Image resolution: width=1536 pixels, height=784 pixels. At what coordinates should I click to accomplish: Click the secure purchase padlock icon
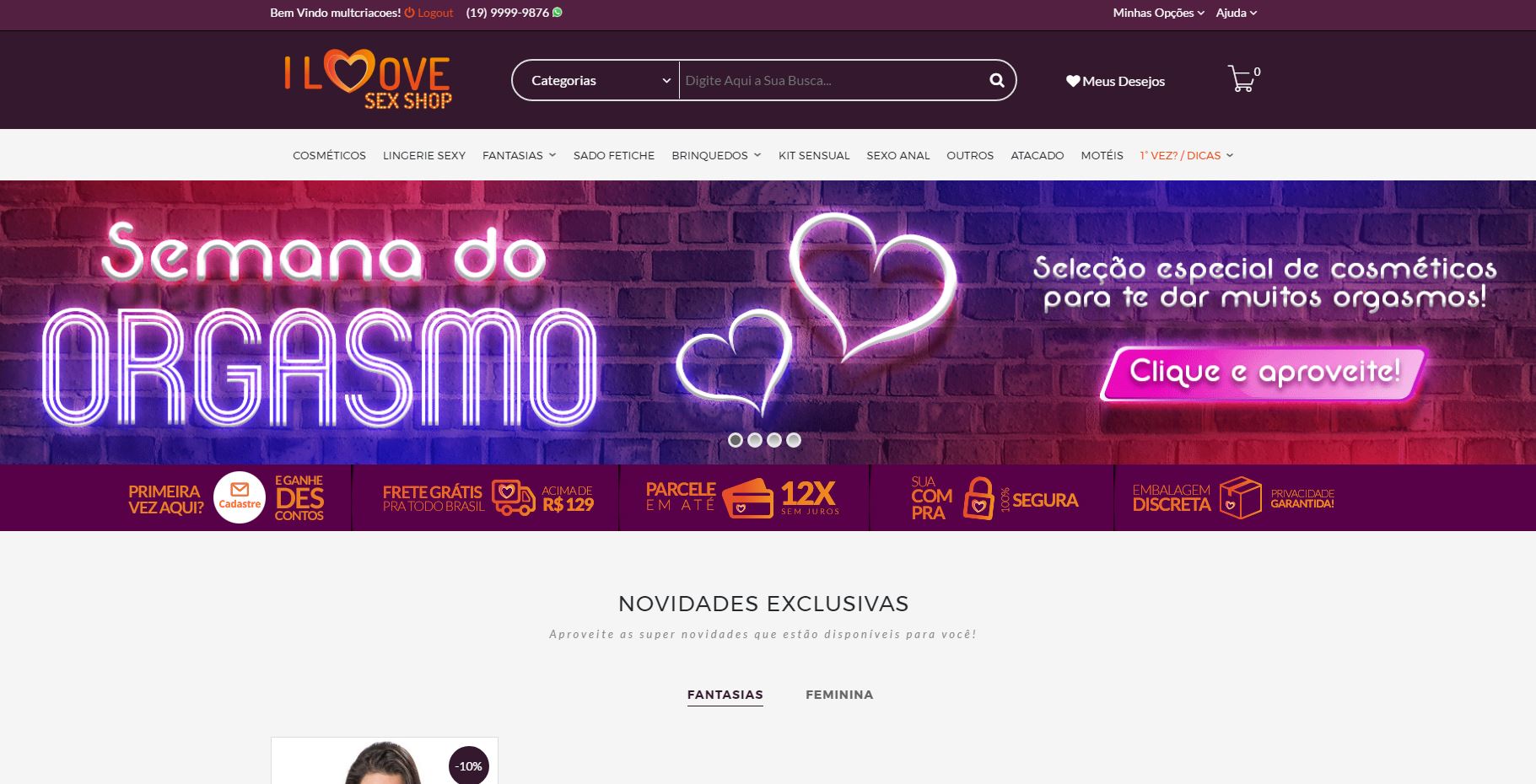pyautogui.click(x=978, y=498)
